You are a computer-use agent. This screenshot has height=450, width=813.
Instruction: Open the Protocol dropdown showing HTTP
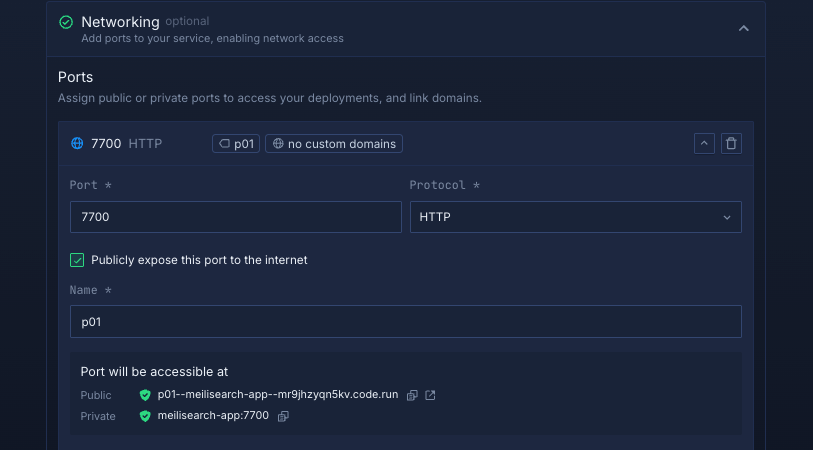pyautogui.click(x=575, y=217)
